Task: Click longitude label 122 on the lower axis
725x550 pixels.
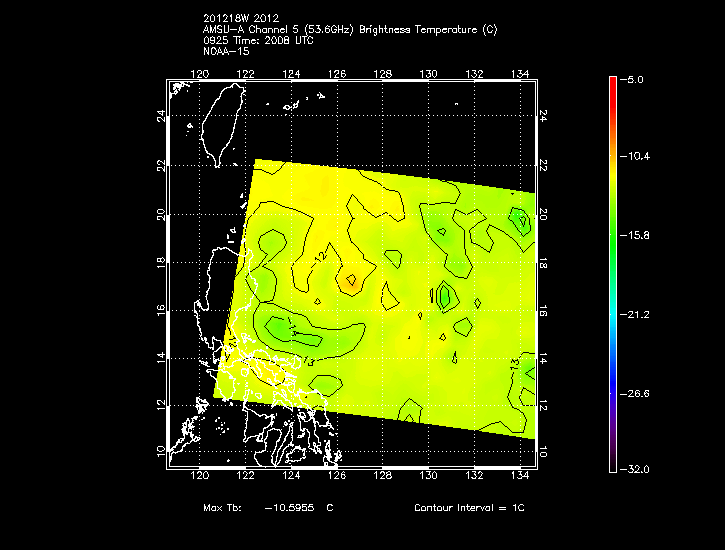Action: click(246, 475)
